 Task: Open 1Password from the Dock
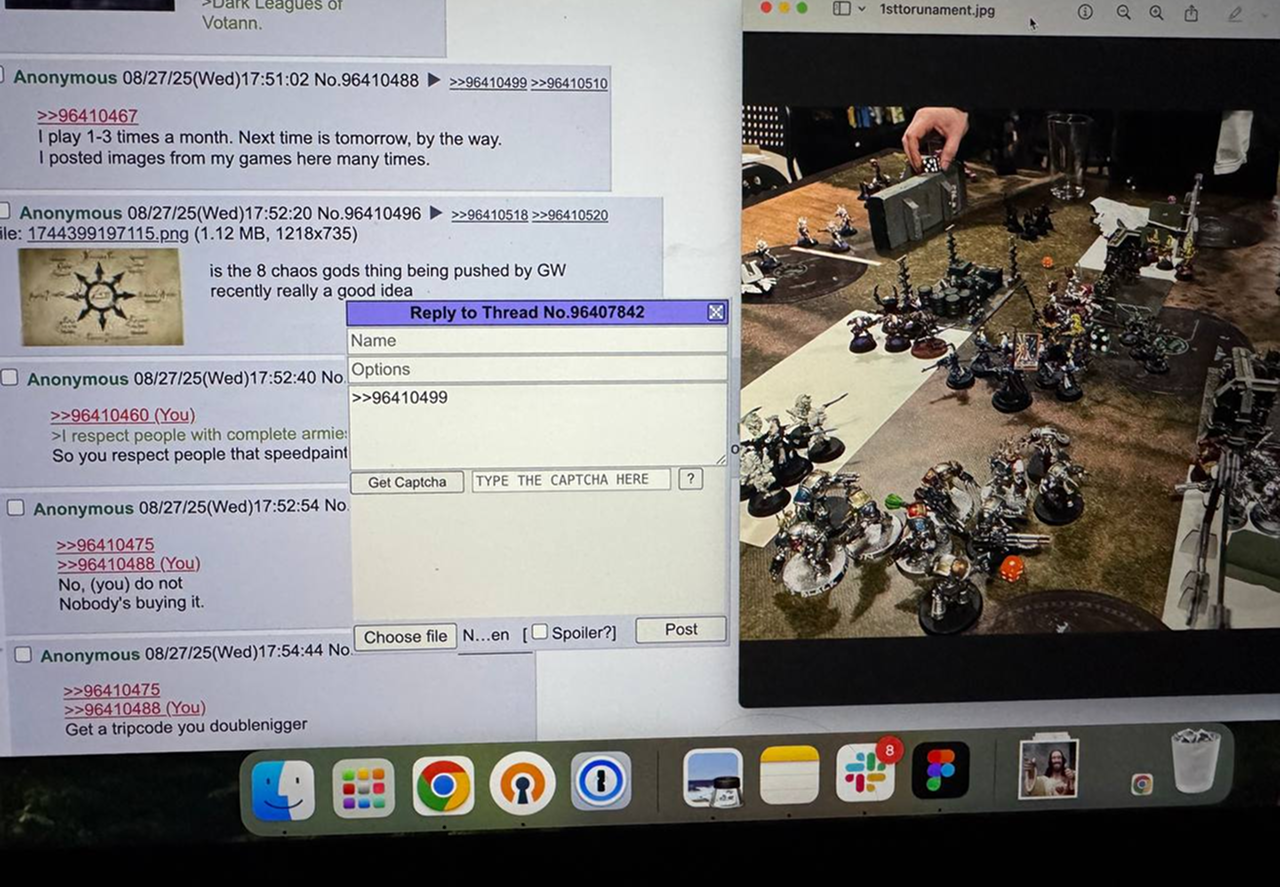(x=601, y=781)
